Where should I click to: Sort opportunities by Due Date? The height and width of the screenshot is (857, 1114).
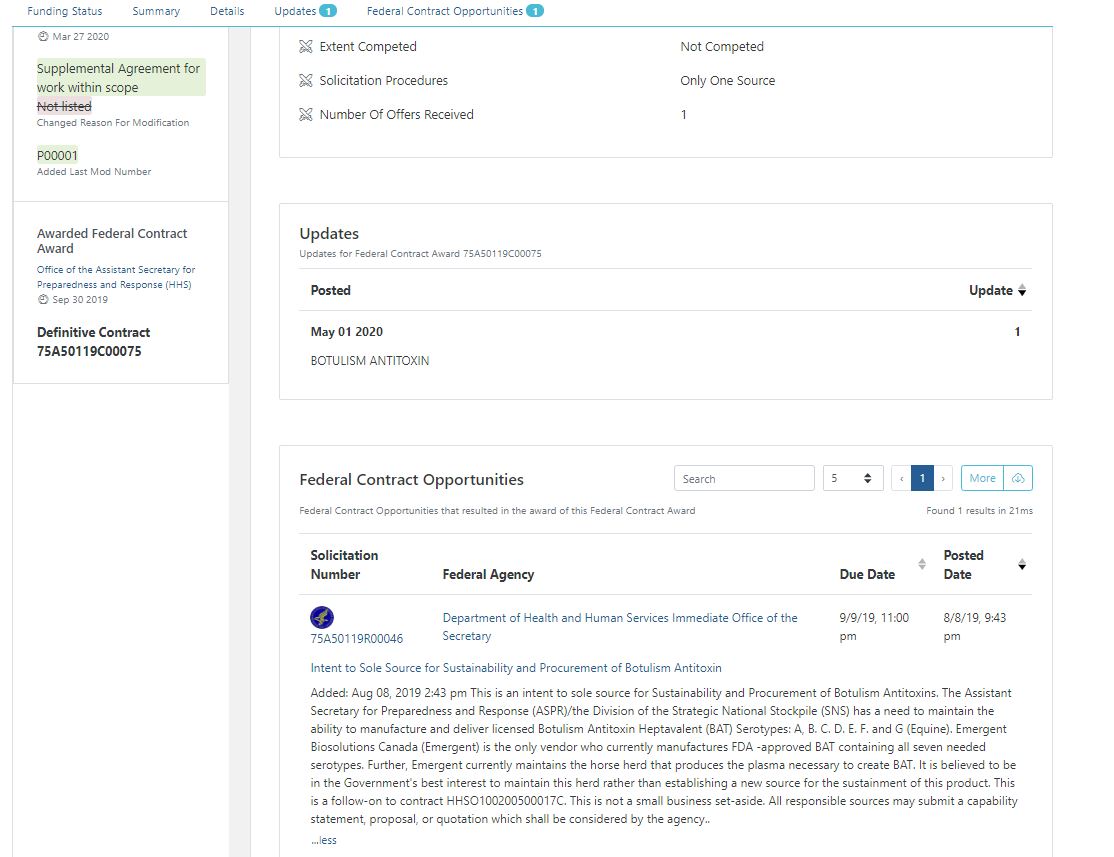pos(921,565)
